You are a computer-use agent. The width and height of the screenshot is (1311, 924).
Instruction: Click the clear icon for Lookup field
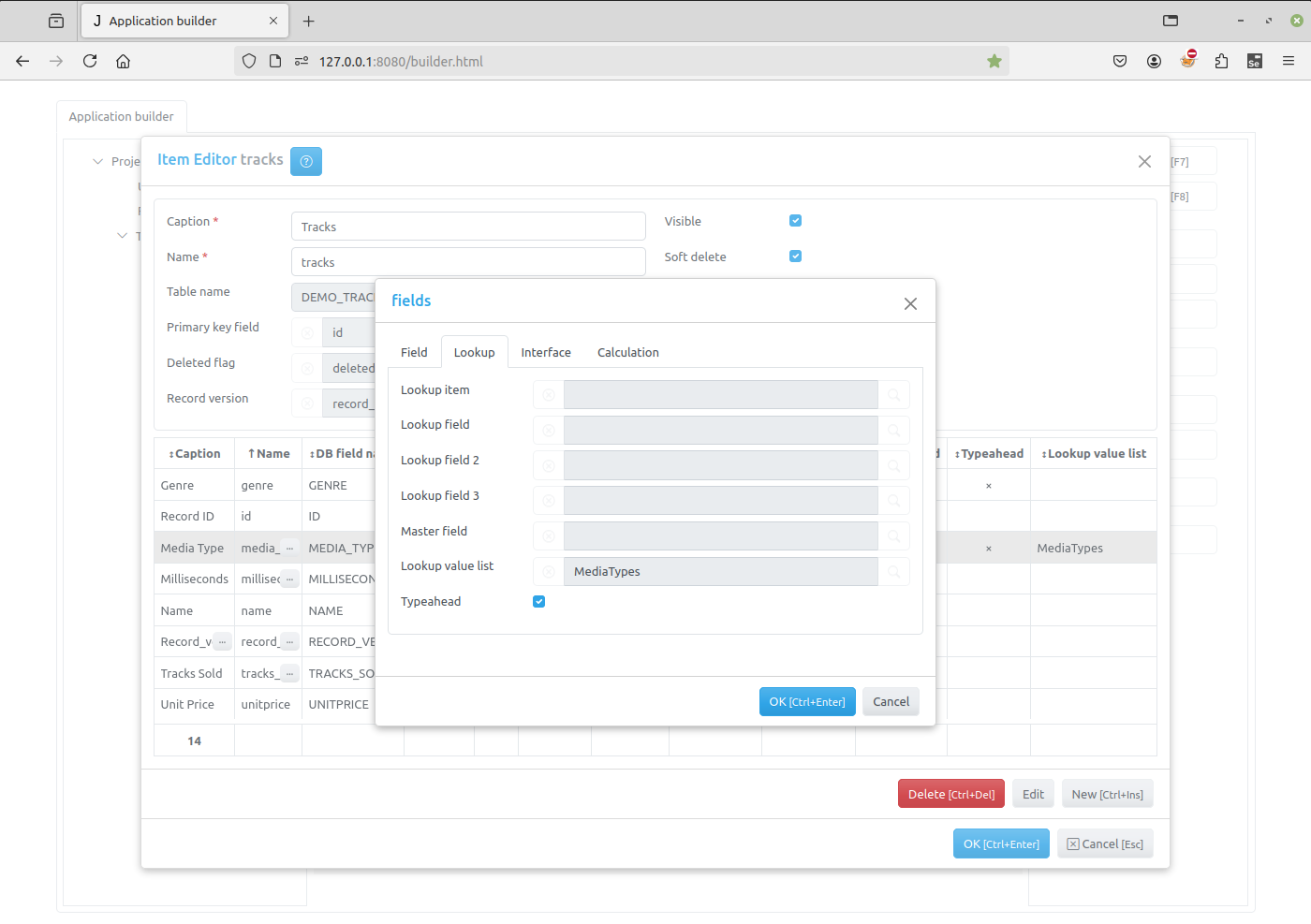[x=549, y=431]
